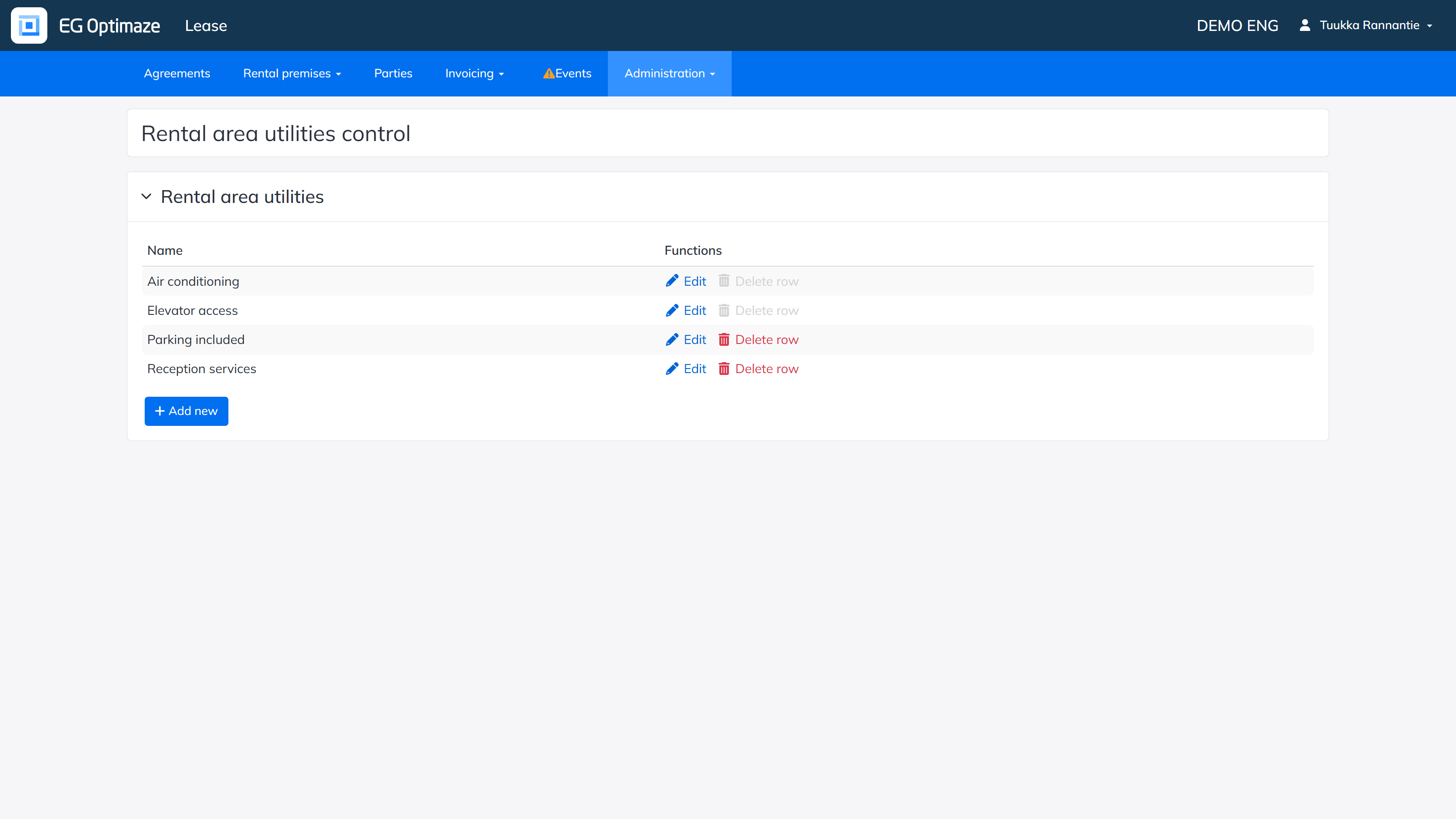Image resolution: width=1456 pixels, height=819 pixels.
Task: Edit the Parking included utility
Action: coord(686,339)
